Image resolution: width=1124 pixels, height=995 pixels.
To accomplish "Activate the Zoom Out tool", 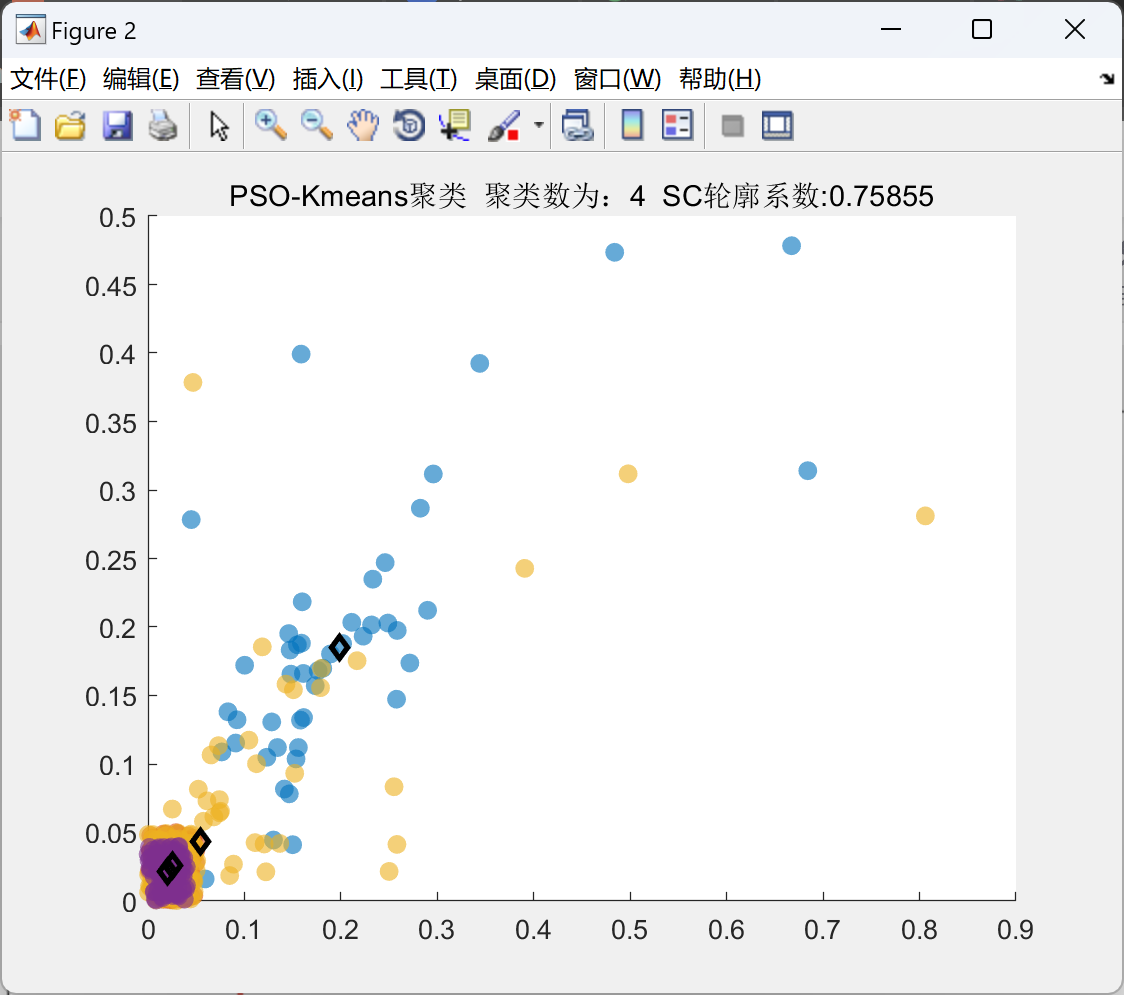I will point(316,125).
